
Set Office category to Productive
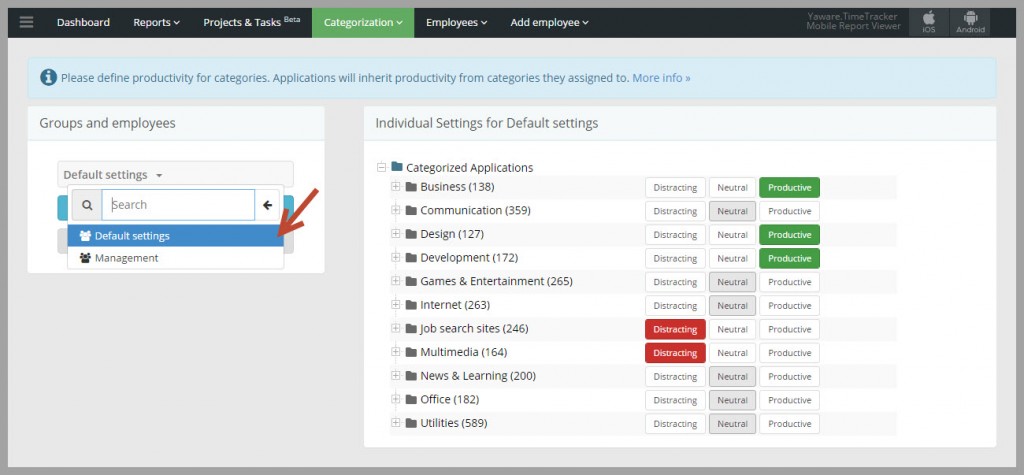790,400
